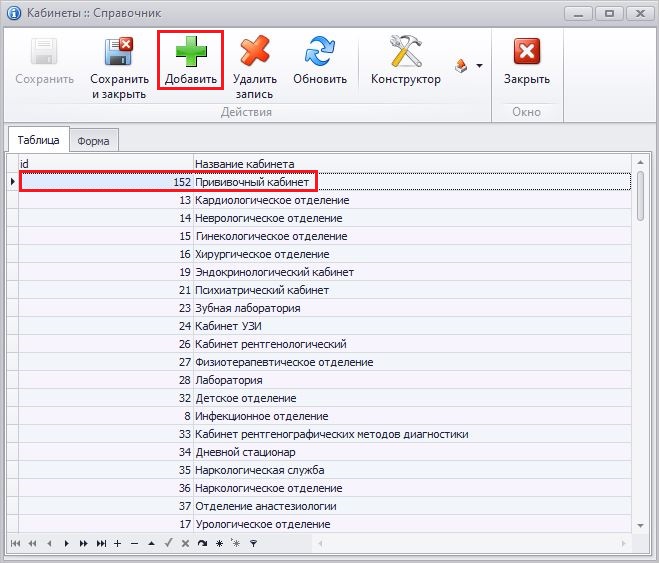The height and width of the screenshot is (563, 659).
Task: Click the id column header
Action: click(x=105, y=163)
